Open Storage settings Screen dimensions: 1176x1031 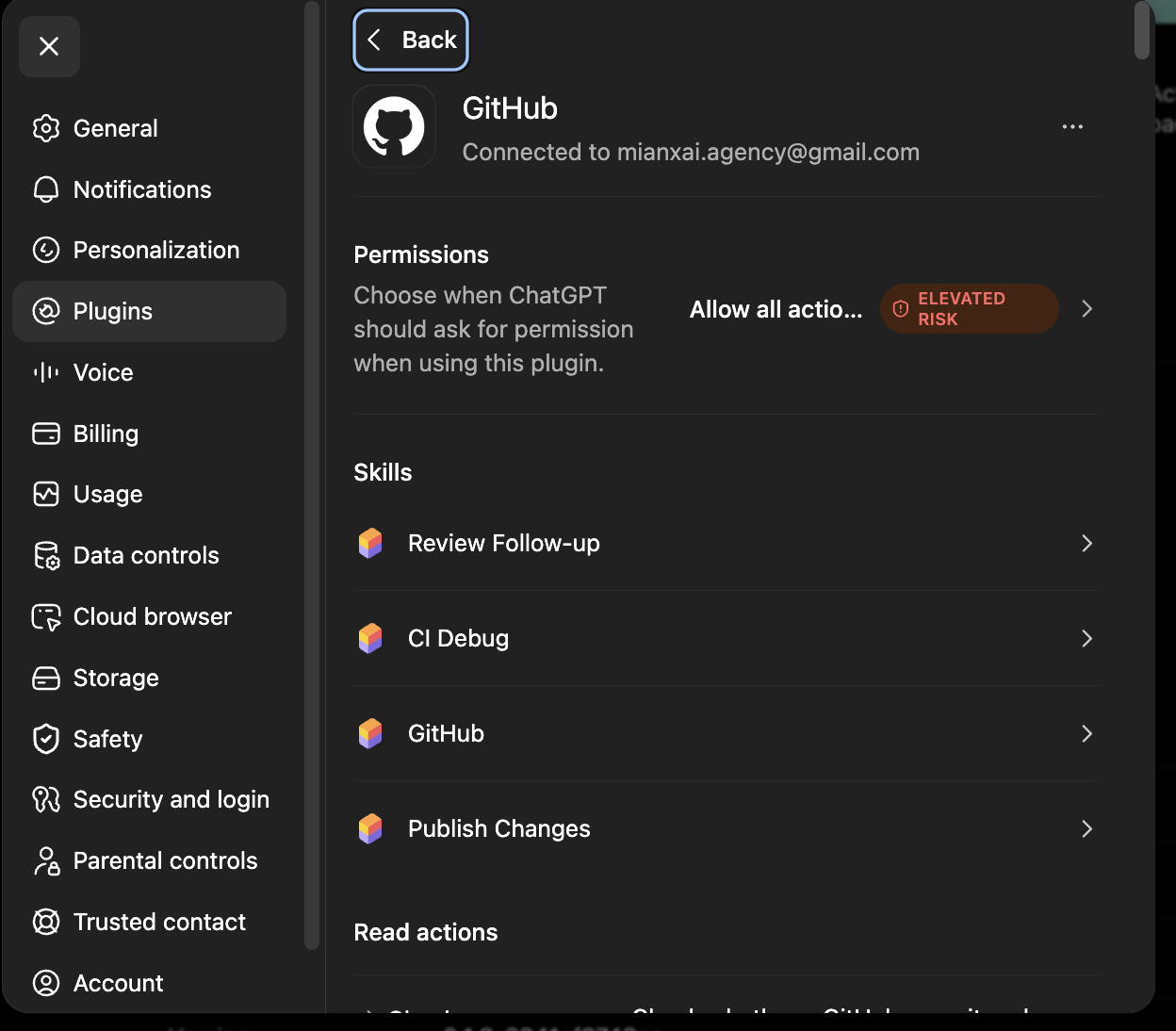coord(149,678)
